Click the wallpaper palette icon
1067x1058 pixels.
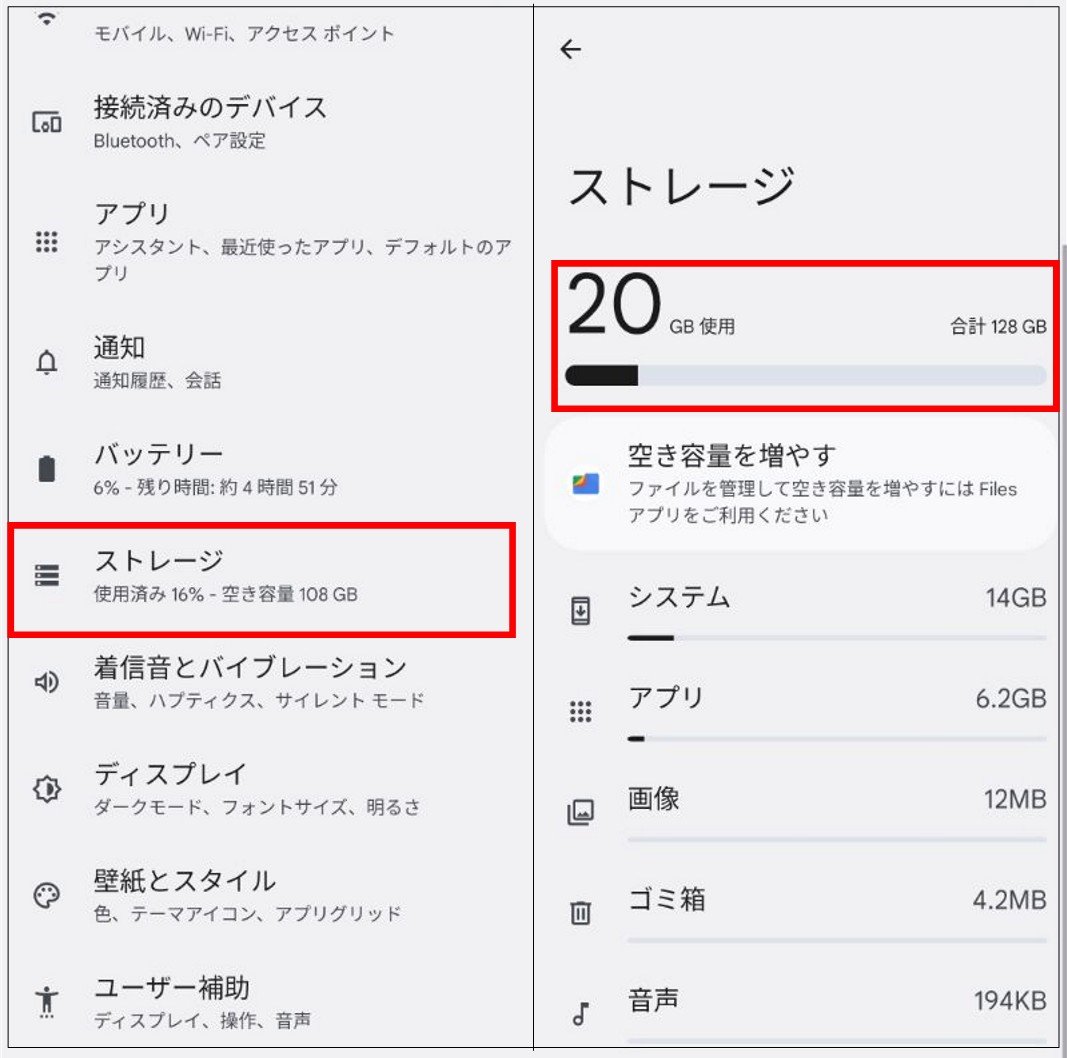pyautogui.click(x=47, y=895)
